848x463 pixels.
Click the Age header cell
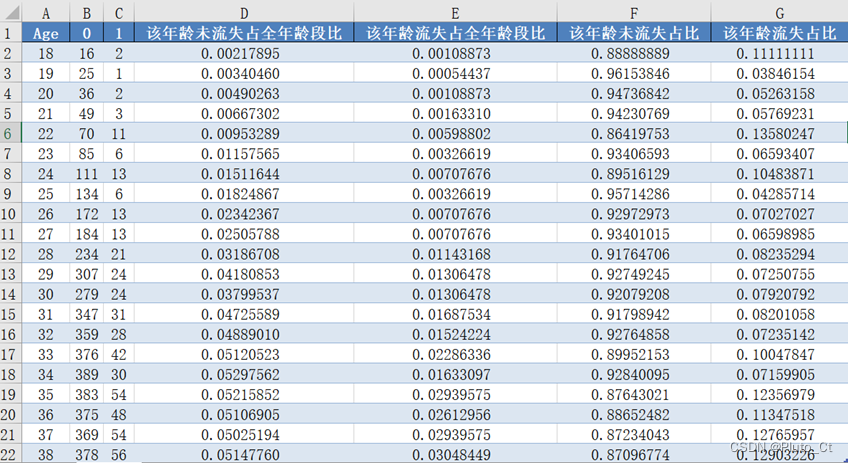pos(46,33)
